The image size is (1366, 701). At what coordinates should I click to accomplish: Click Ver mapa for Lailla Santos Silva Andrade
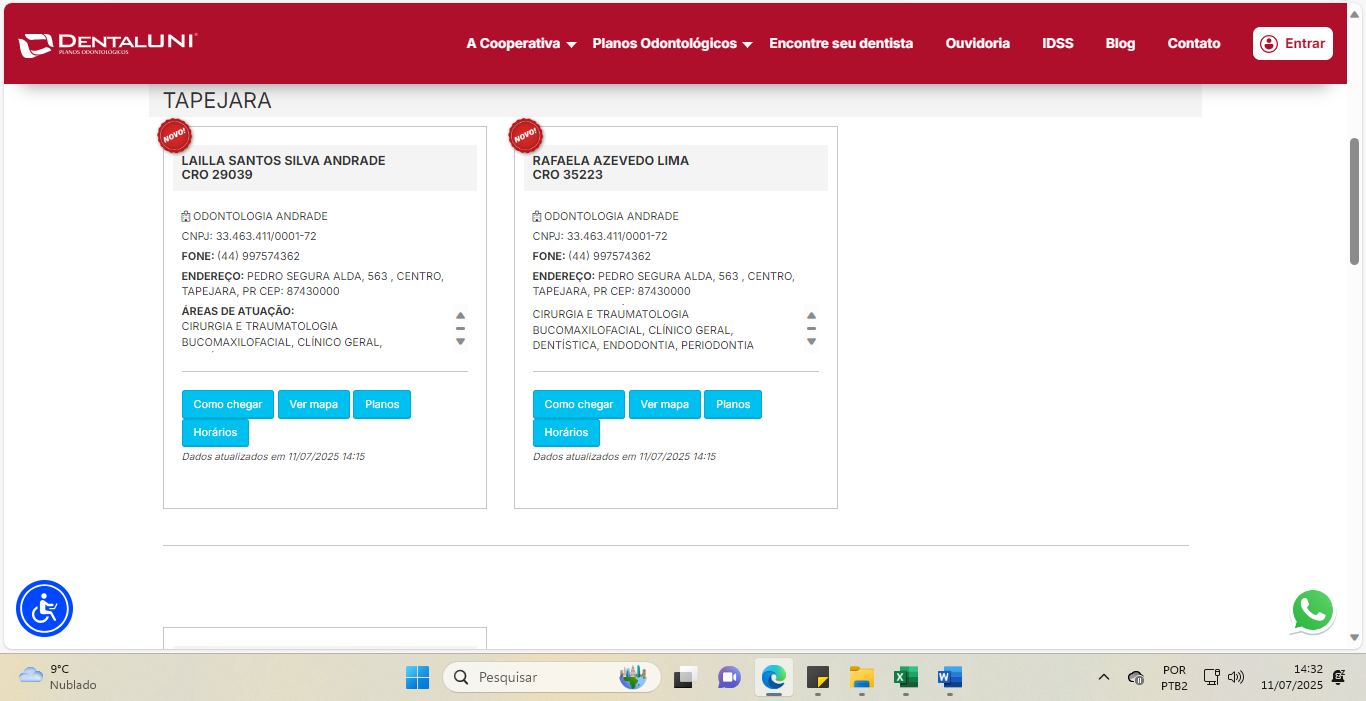click(314, 404)
